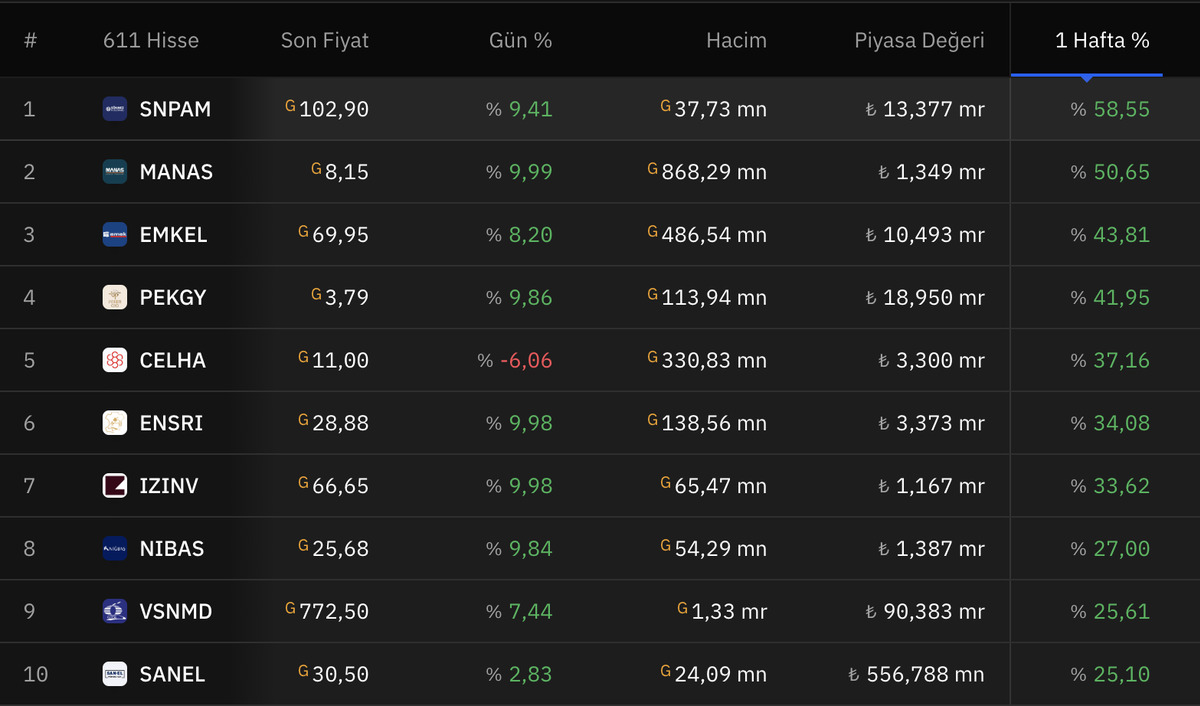Viewport: 1200px width, 706px height.
Task: Click the volume value 37,73 mn
Action: click(720, 109)
